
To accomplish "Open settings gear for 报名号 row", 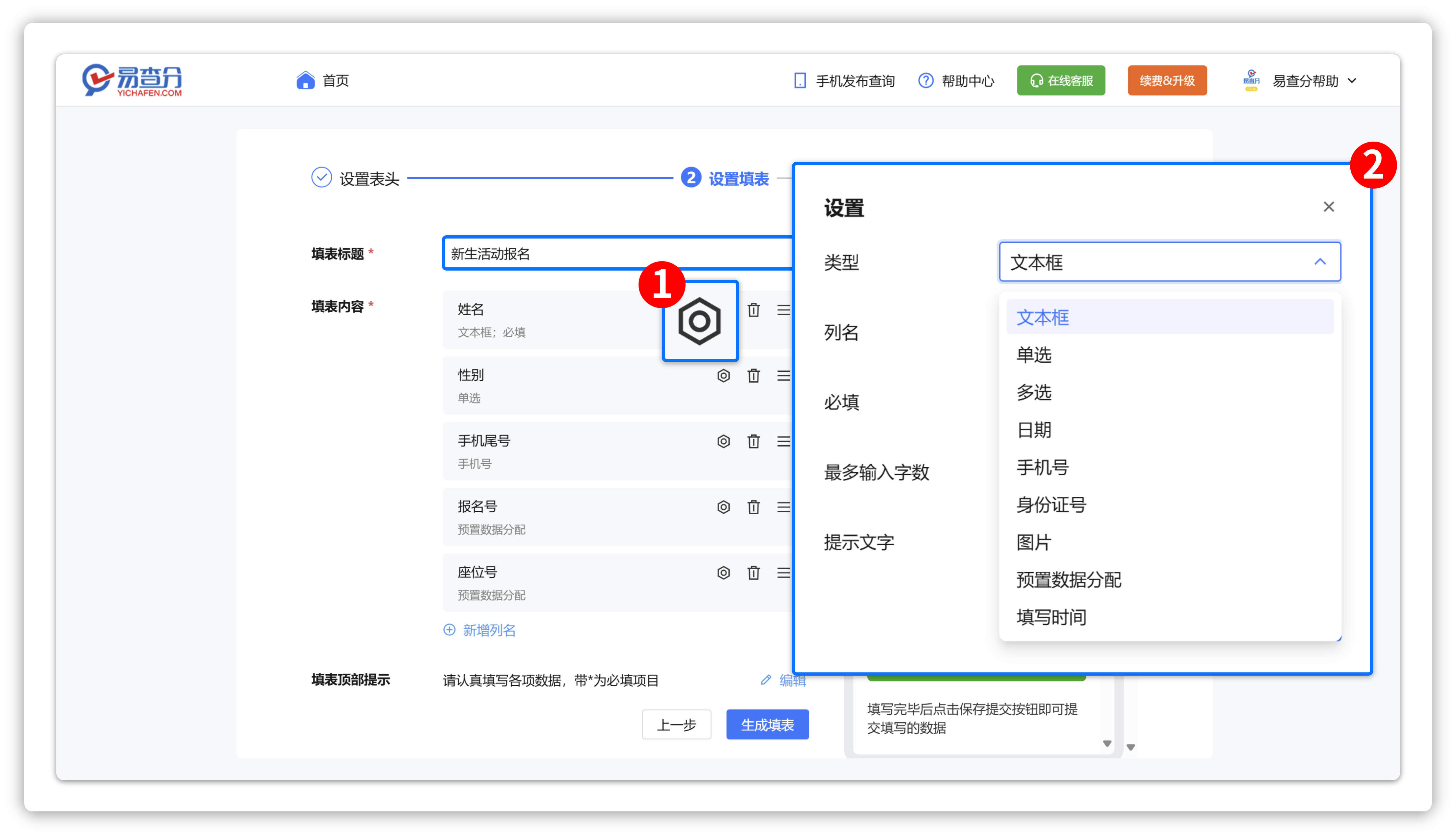I will pyautogui.click(x=723, y=506).
